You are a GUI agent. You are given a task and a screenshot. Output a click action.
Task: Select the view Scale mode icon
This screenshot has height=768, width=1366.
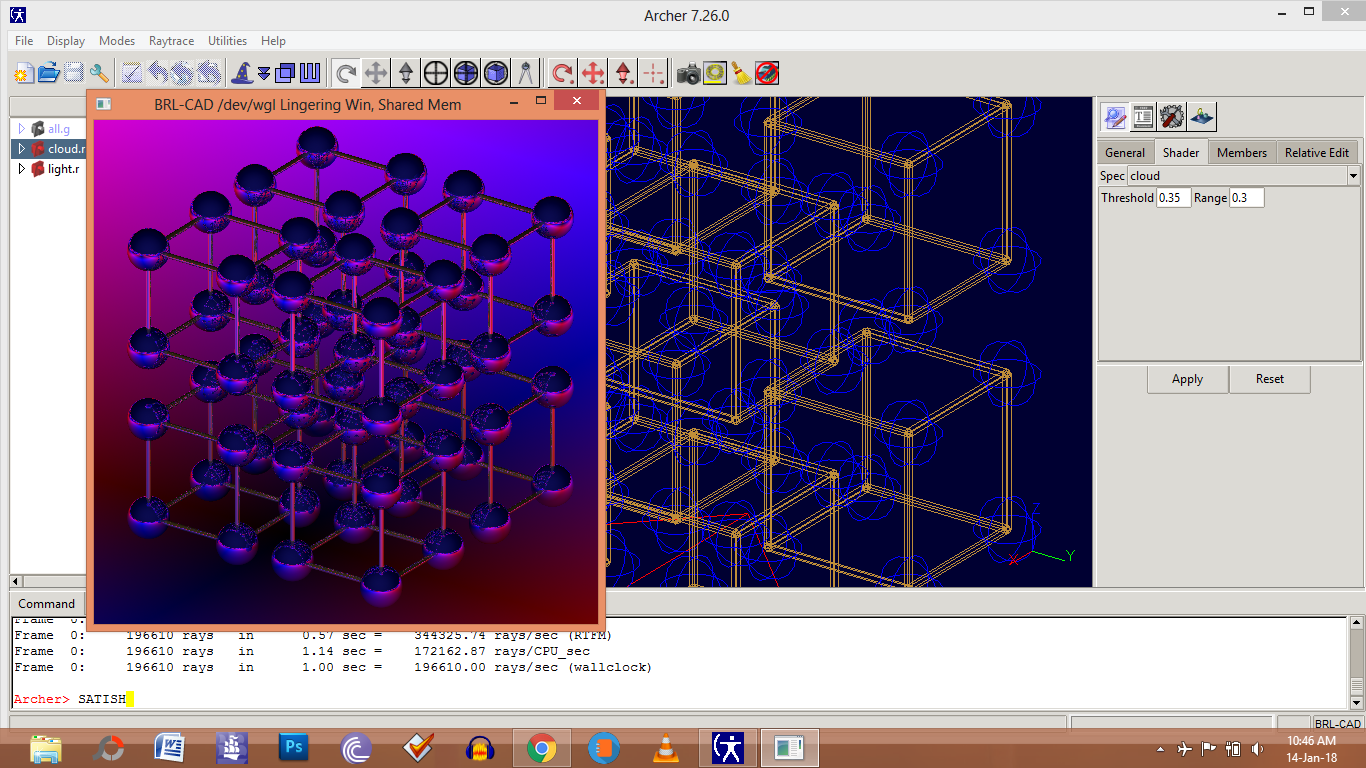[406, 73]
